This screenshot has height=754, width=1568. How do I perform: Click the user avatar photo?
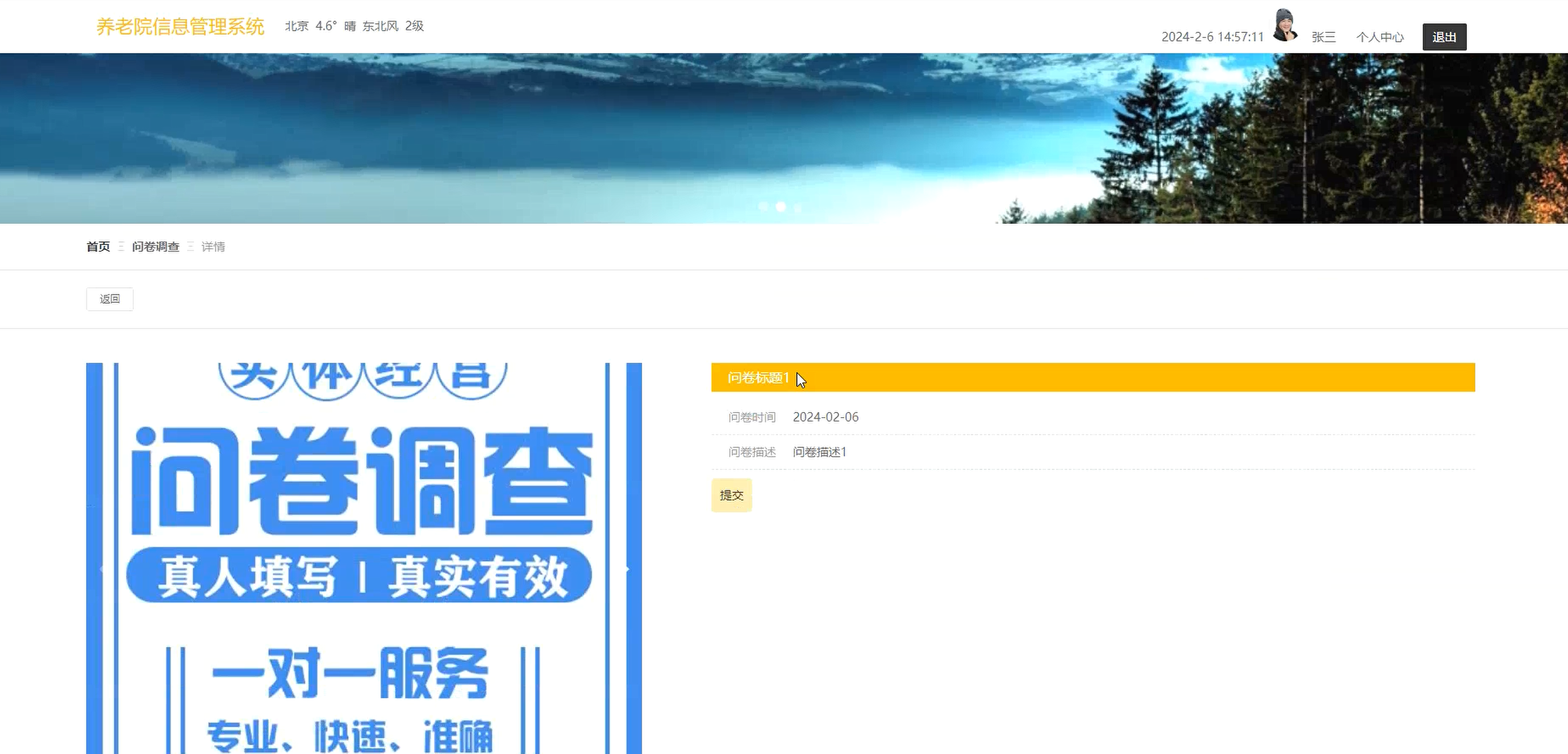pyautogui.click(x=1285, y=26)
